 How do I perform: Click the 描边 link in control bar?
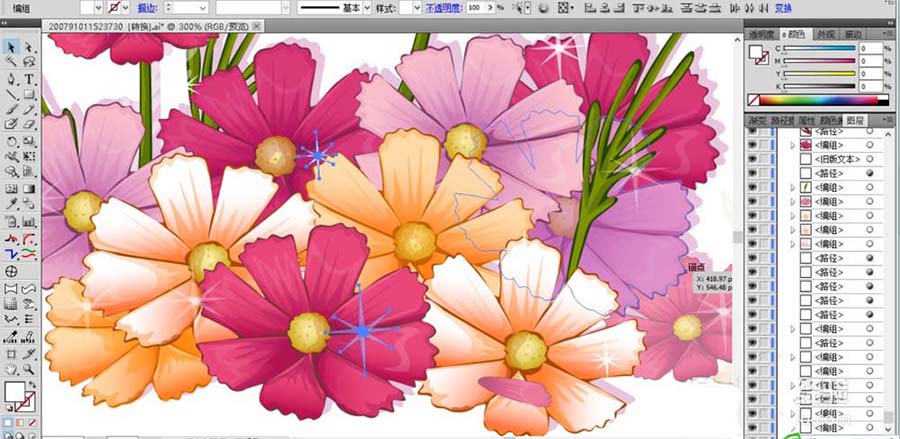pyautogui.click(x=147, y=8)
